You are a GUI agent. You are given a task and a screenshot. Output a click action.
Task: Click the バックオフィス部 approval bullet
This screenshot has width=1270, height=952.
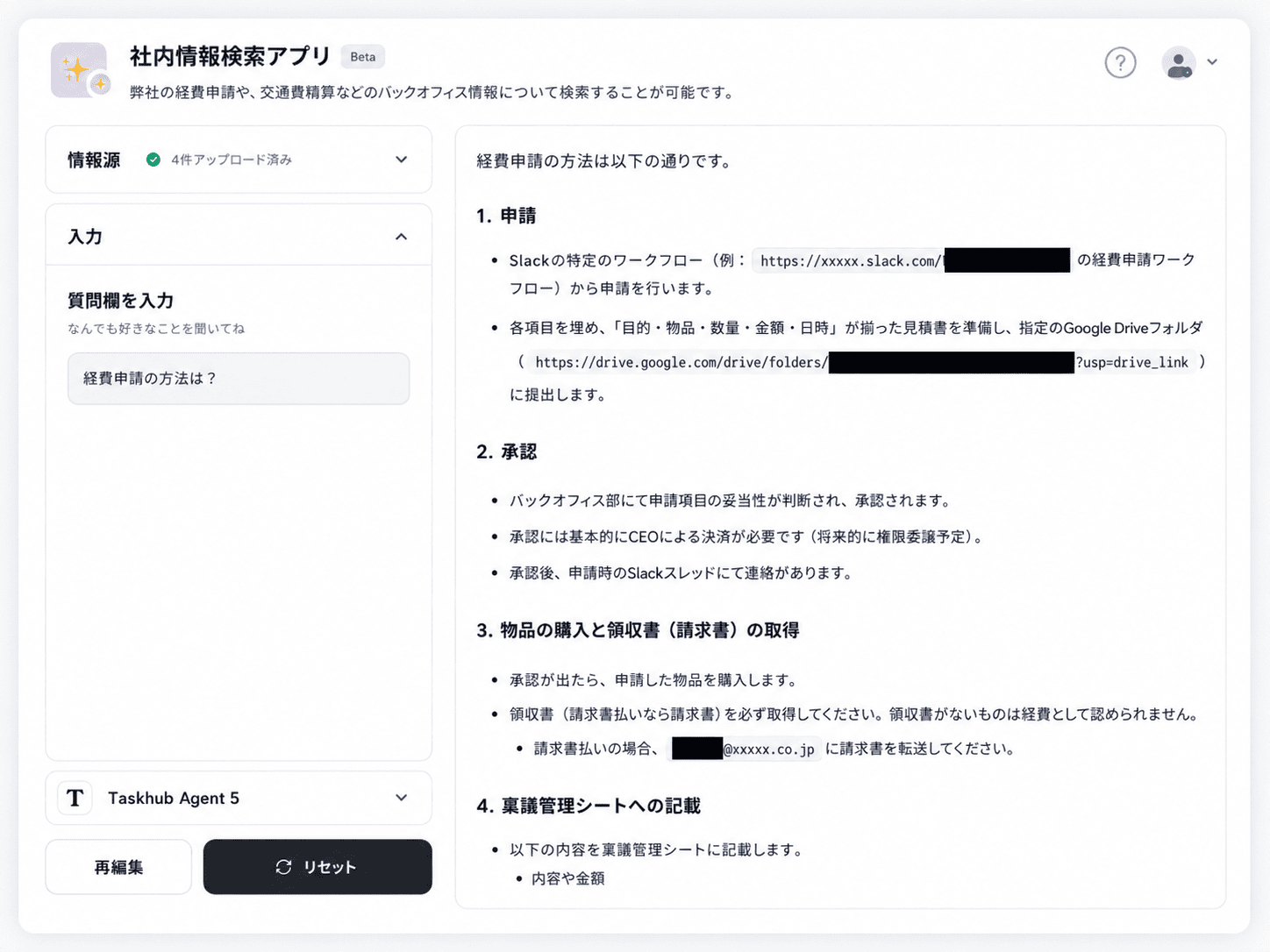[x=731, y=501]
